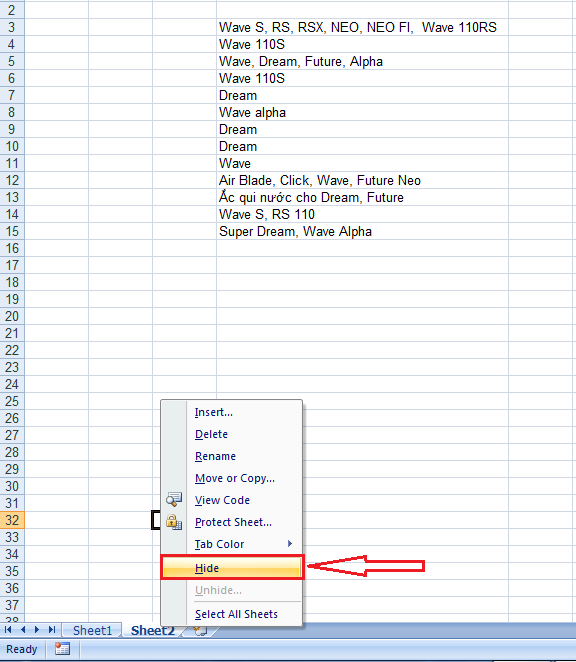Select the 'Dream' cell in row 10
The width and height of the screenshot is (576, 662).
(362, 146)
